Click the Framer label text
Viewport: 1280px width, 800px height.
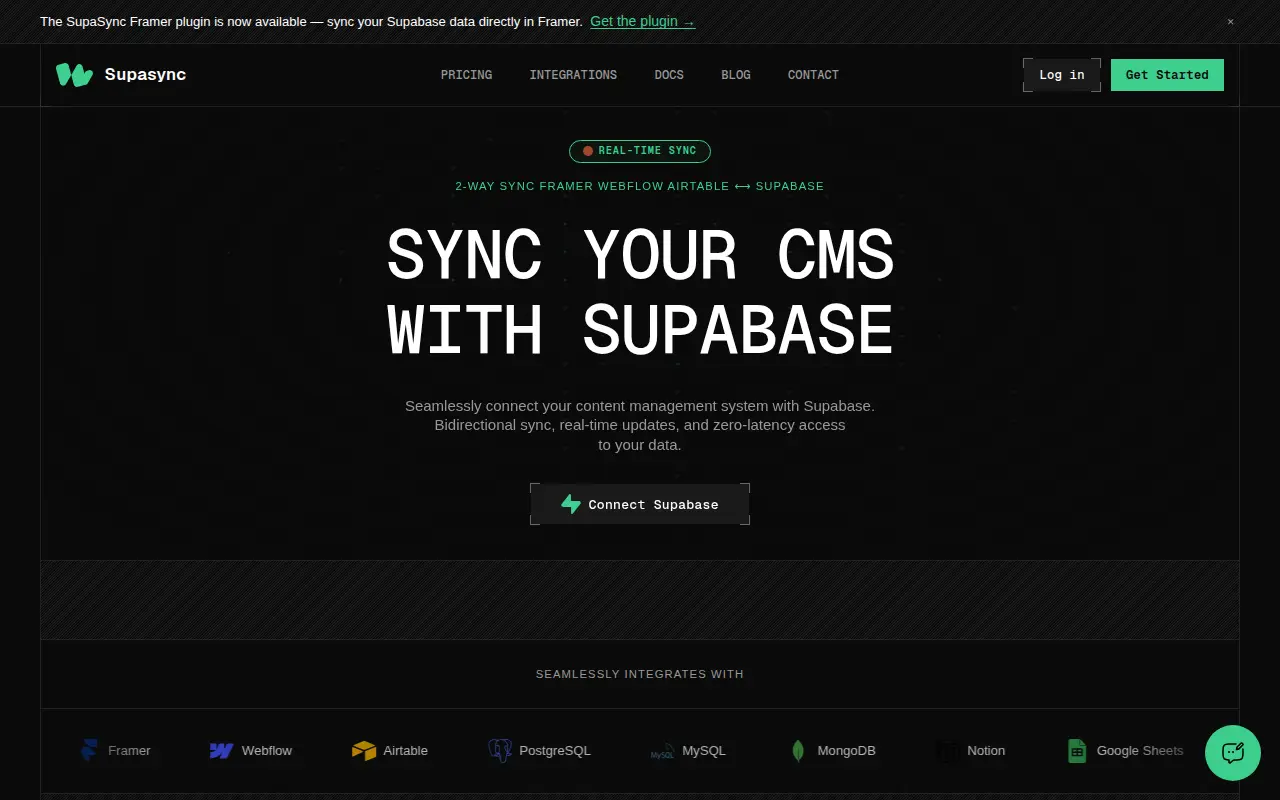129,751
